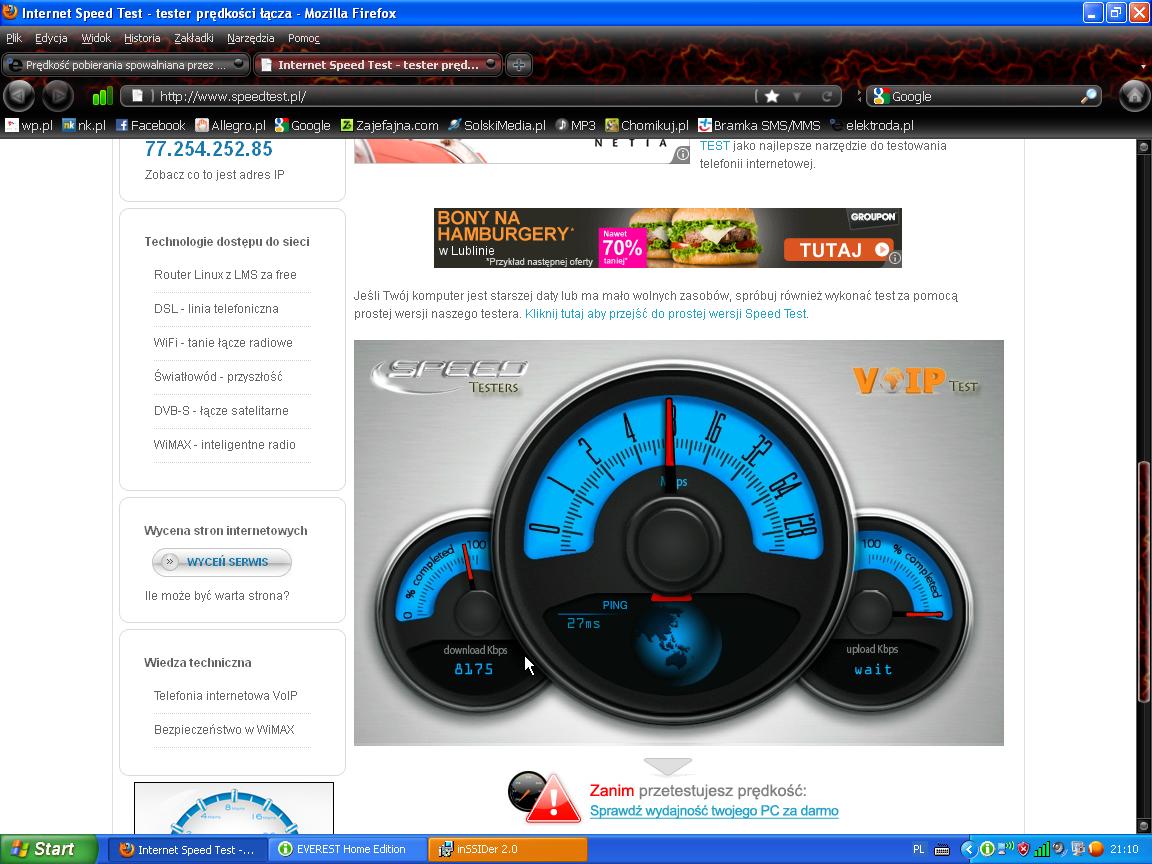Select the Internet Speed Test tab

pos(378,65)
